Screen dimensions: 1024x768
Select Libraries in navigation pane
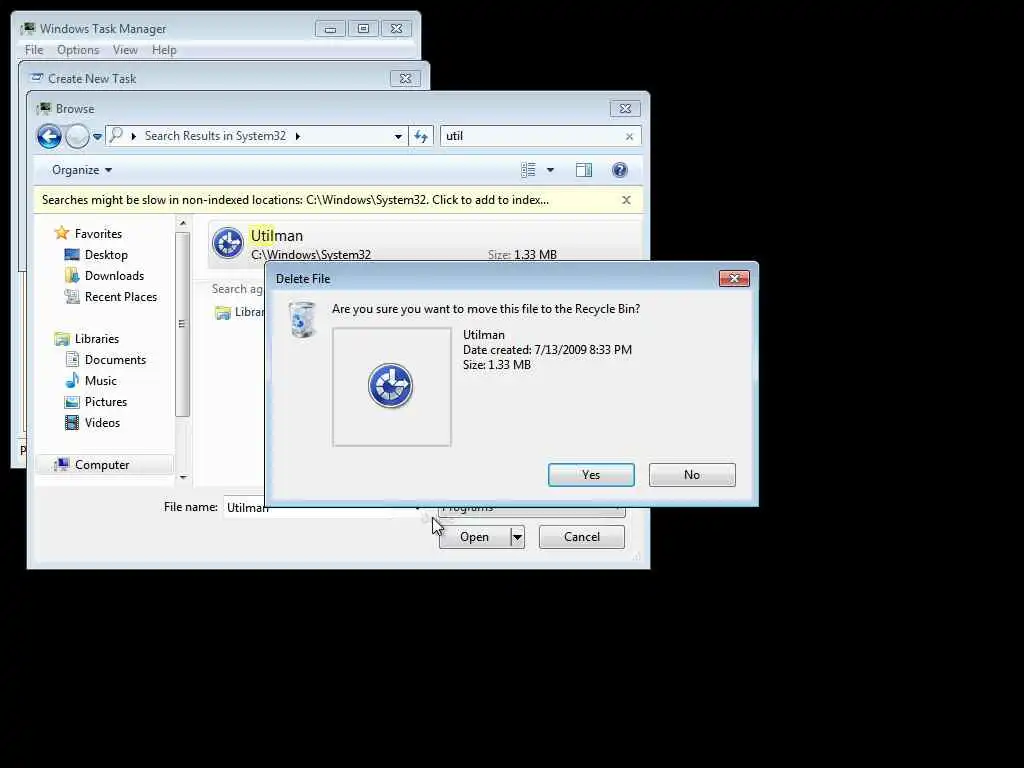click(97, 338)
